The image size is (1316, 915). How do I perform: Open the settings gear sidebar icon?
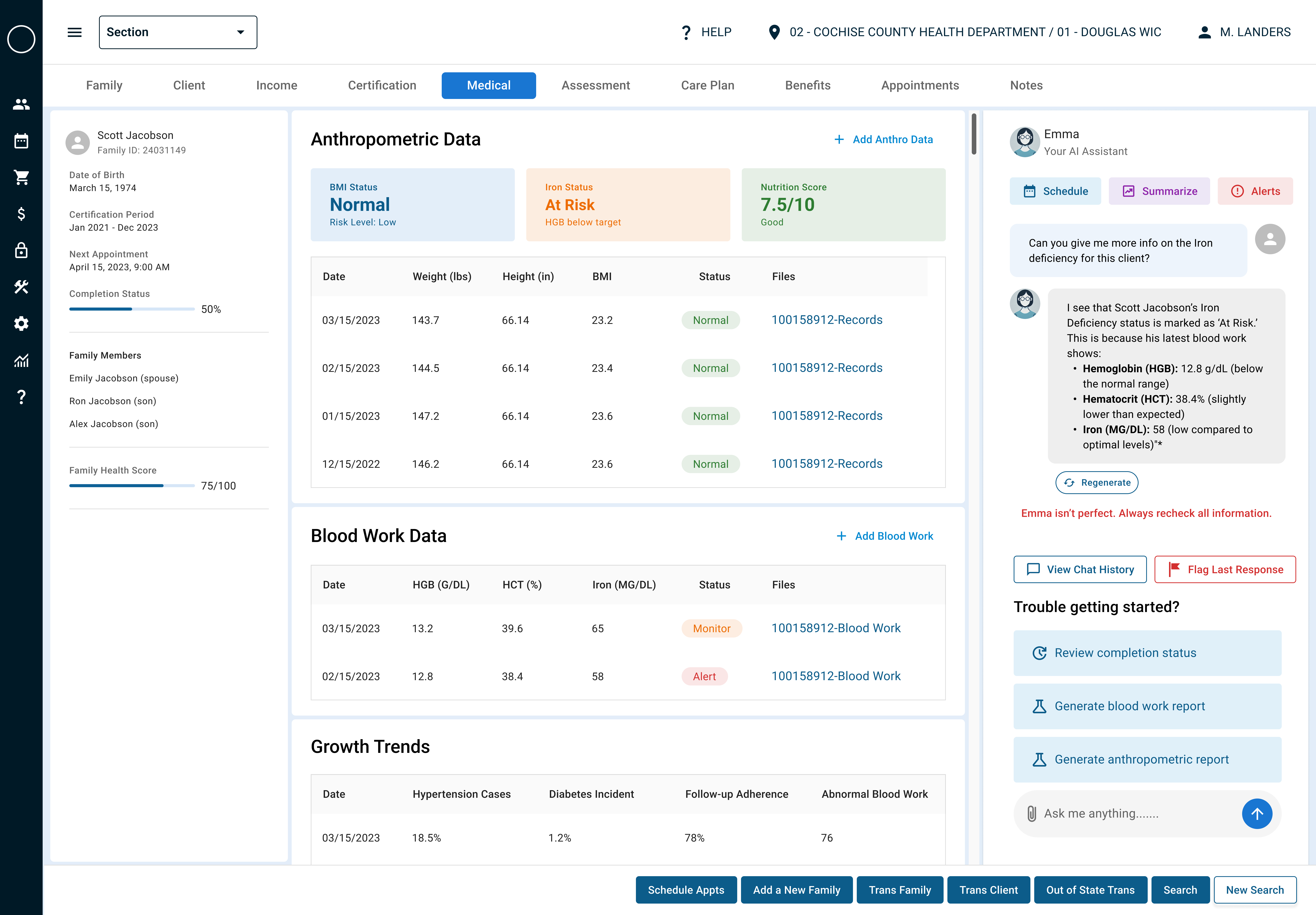(21, 324)
